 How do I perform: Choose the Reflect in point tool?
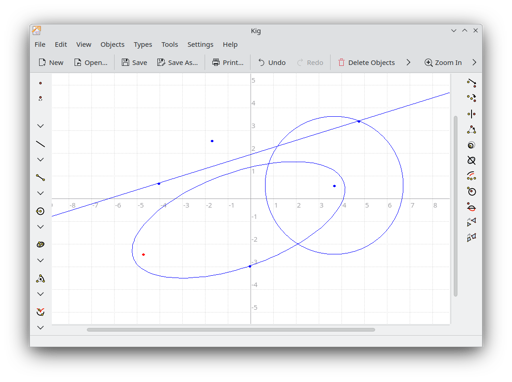(x=471, y=98)
